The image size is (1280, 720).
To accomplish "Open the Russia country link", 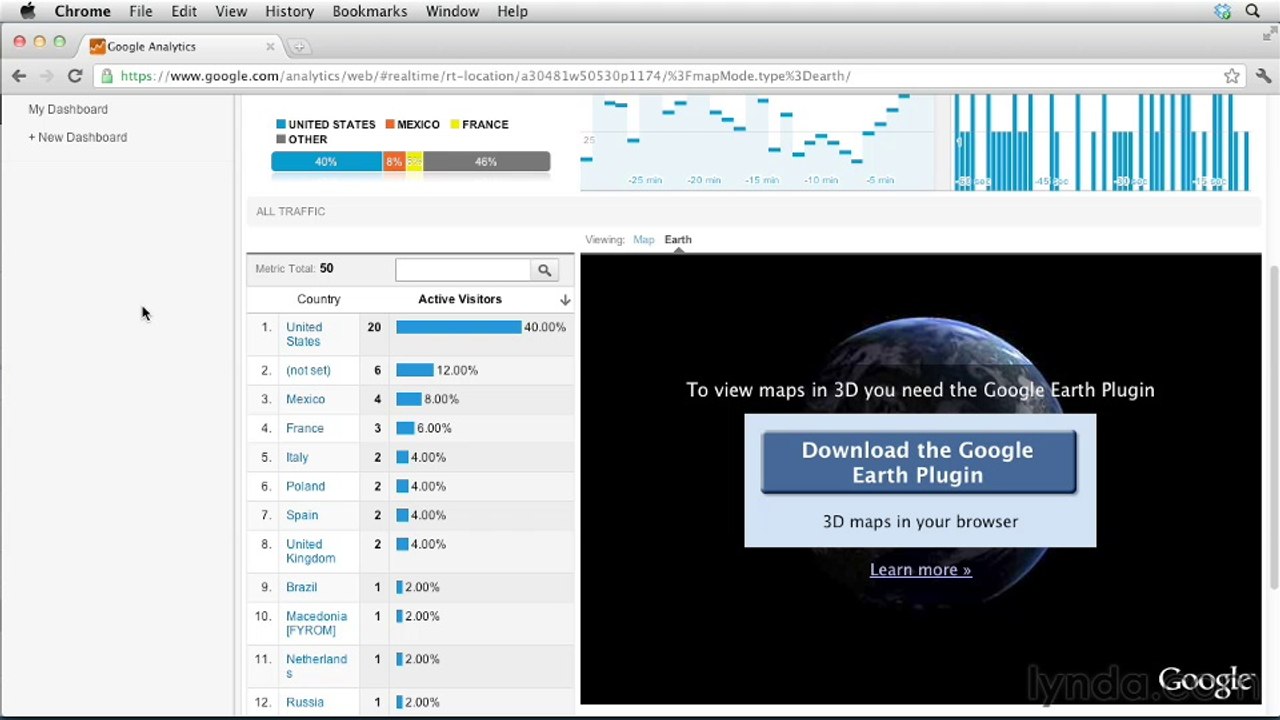I will 305,702.
